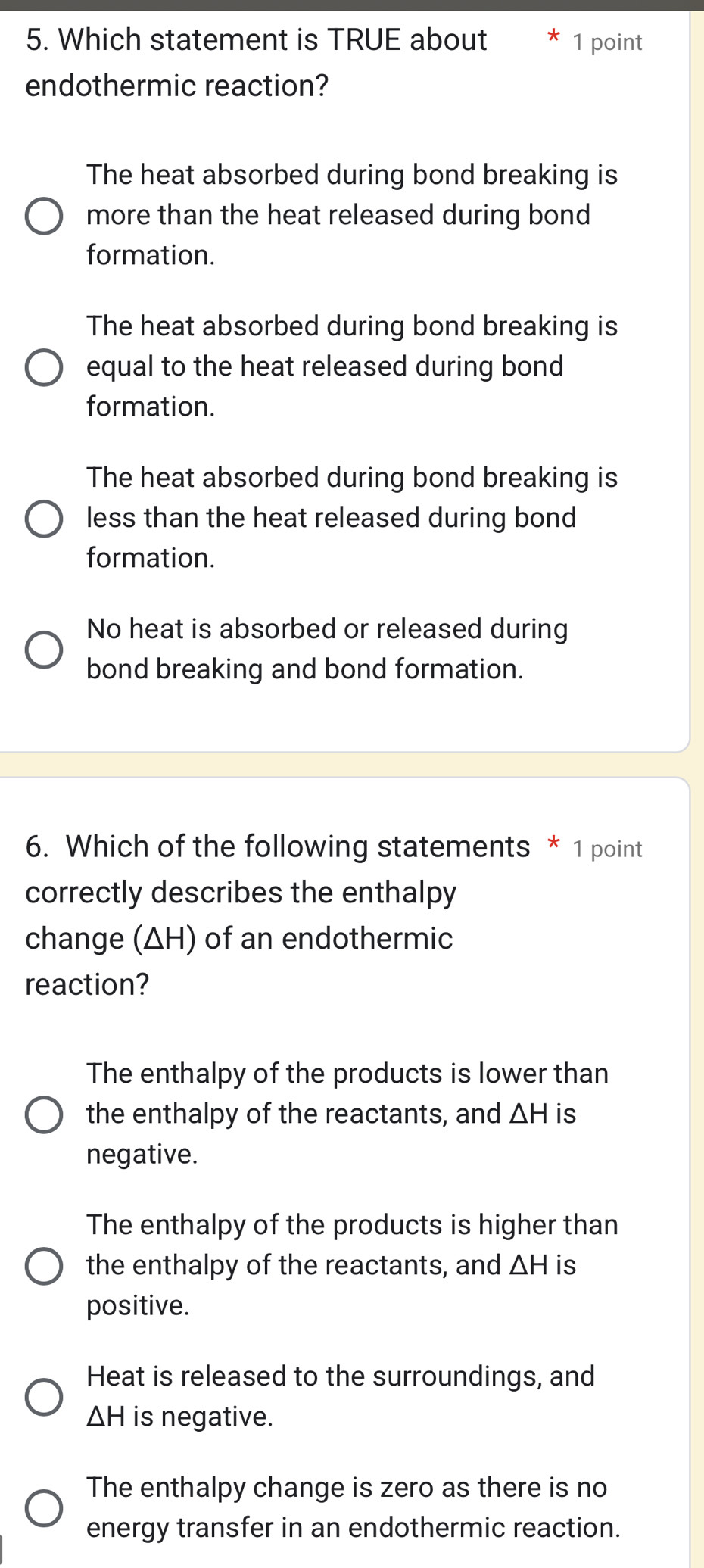Select 'No heat is absorbed or released' option
This screenshot has height=1568, width=704.
pyautogui.click(x=43, y=649)
